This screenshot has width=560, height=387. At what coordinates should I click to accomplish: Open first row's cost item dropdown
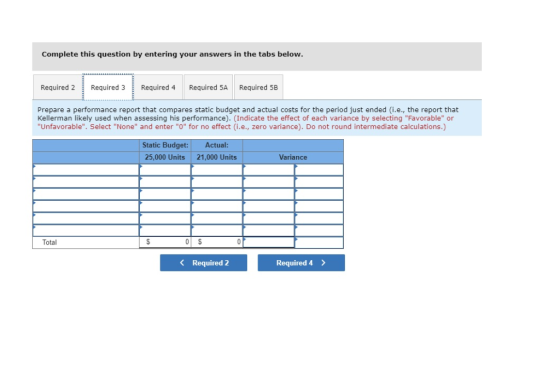click(86, 170)
